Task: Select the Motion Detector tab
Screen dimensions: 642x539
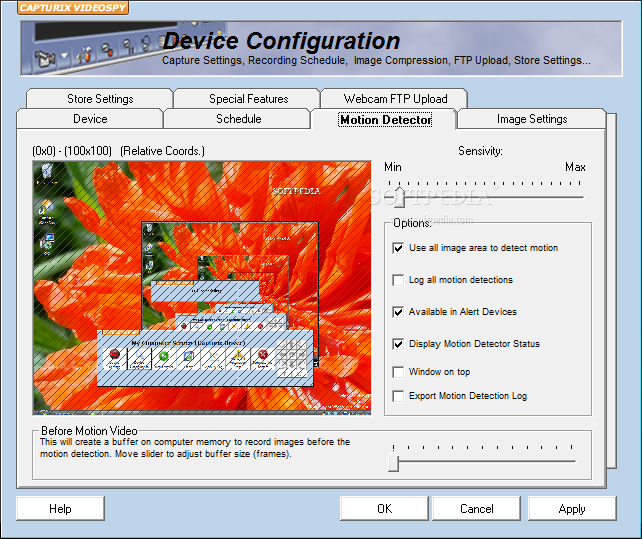Action: click(x=385, y=120)
